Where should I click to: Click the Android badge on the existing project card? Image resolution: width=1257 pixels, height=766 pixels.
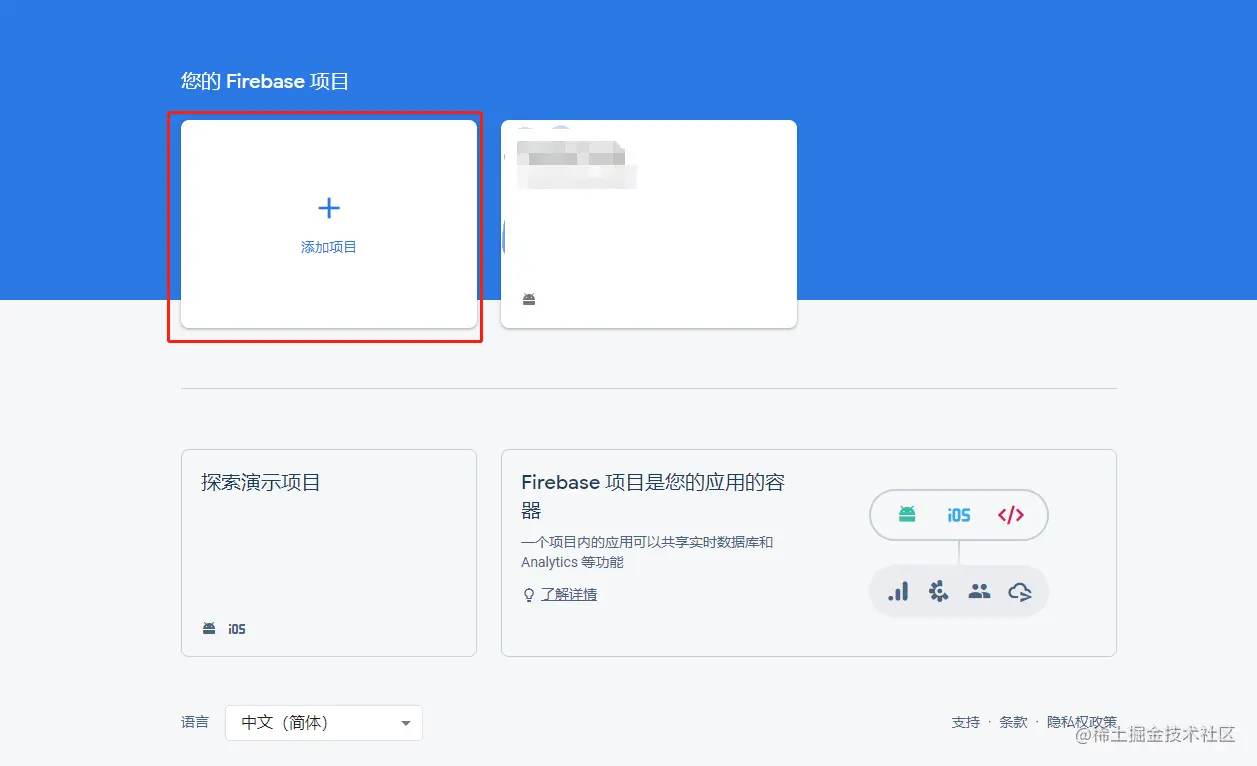click(528, 298)
